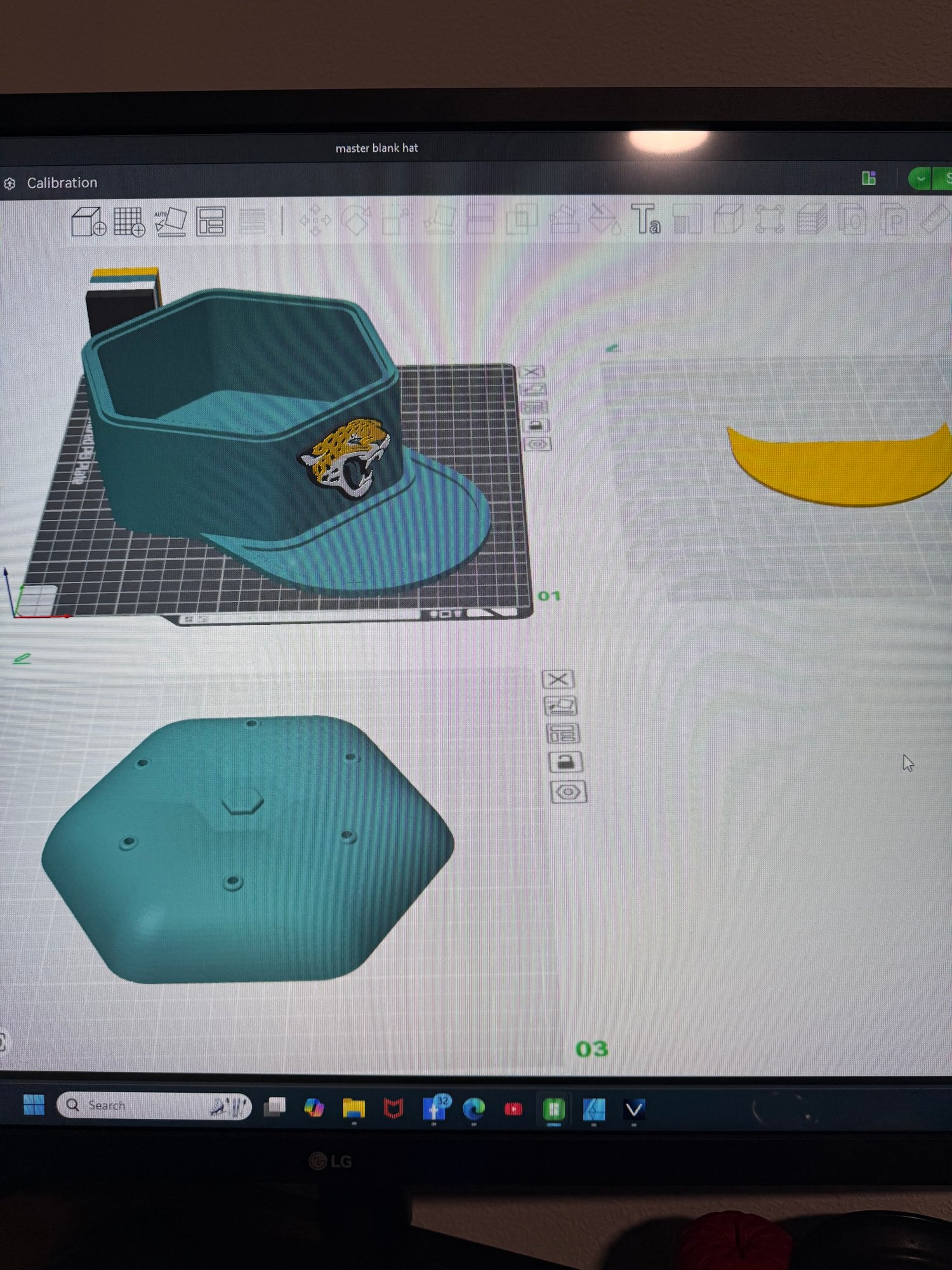Viewport: 952px width, 1270px height.
Task: Click the gear icon beside Calibration
Action: click(10, 184)
